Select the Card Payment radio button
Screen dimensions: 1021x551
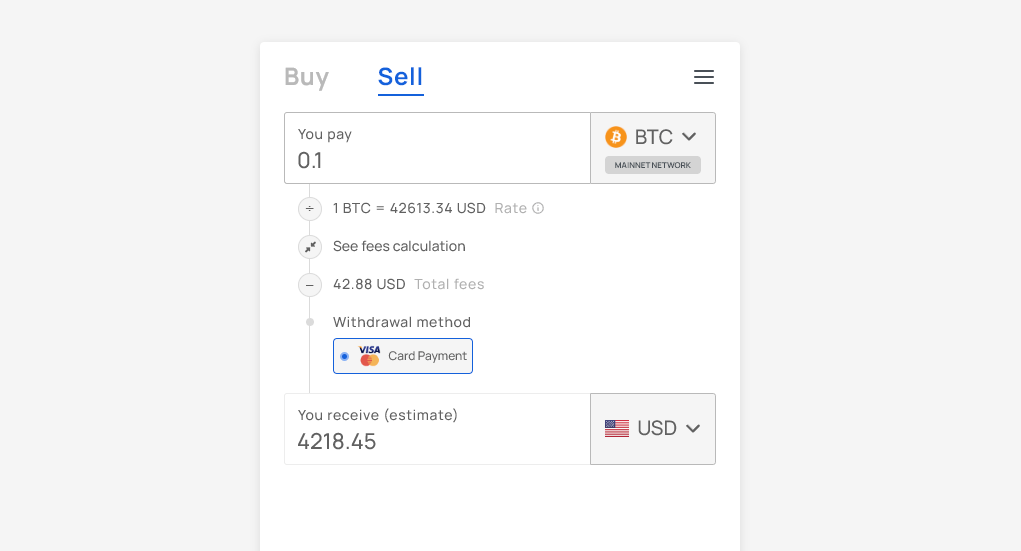345,356
